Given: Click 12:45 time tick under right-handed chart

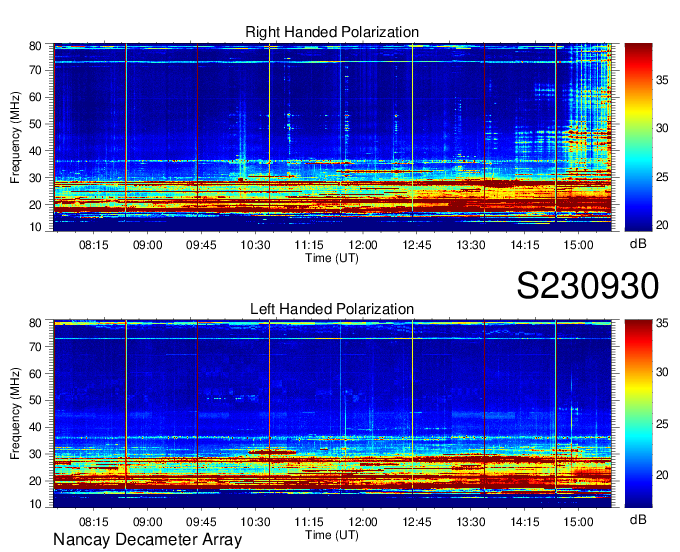Looking at the screenshot, I should (417, 245).
